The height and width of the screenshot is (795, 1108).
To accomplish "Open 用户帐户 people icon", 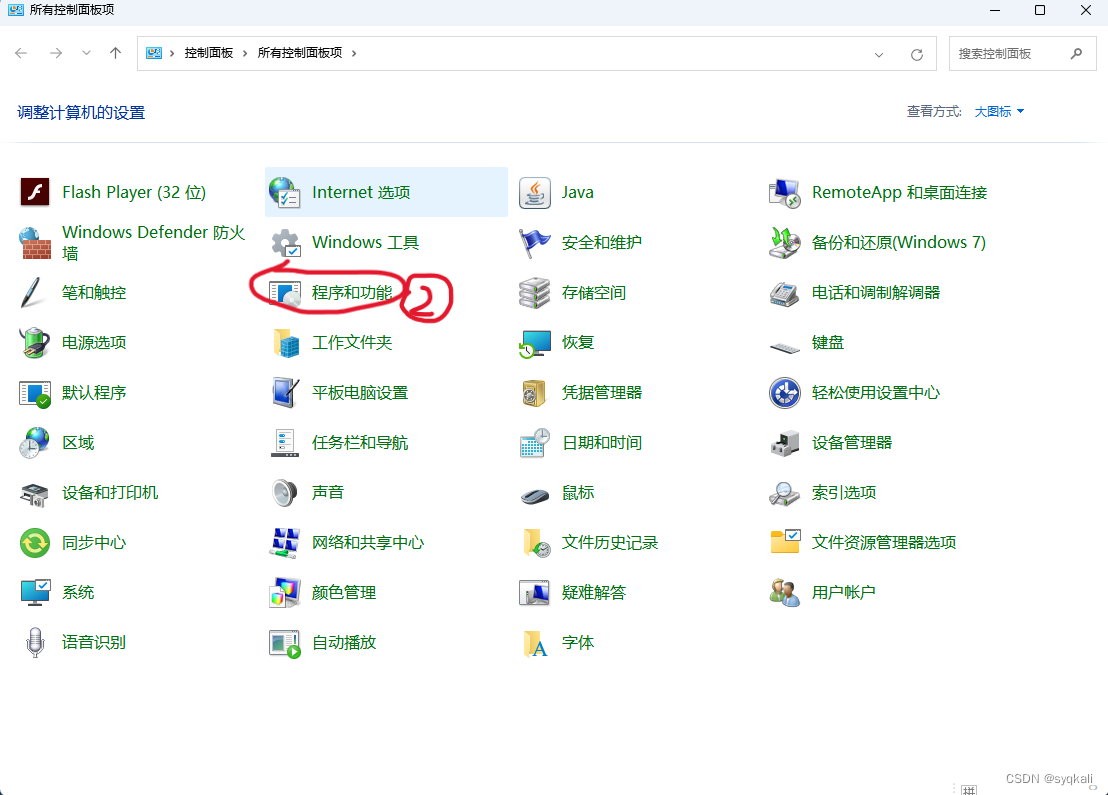I will pyautogui.click(x=784, y=592).
